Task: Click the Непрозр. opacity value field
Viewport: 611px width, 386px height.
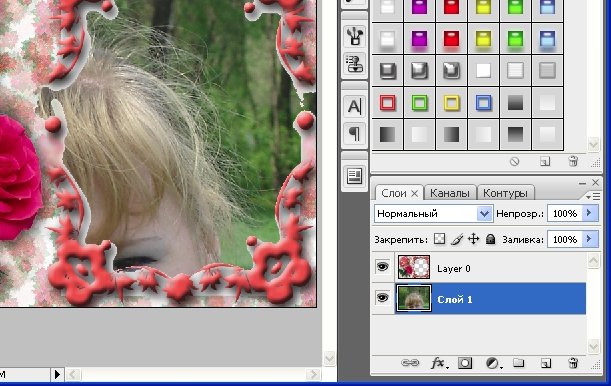Action: [x=565, y=213]
